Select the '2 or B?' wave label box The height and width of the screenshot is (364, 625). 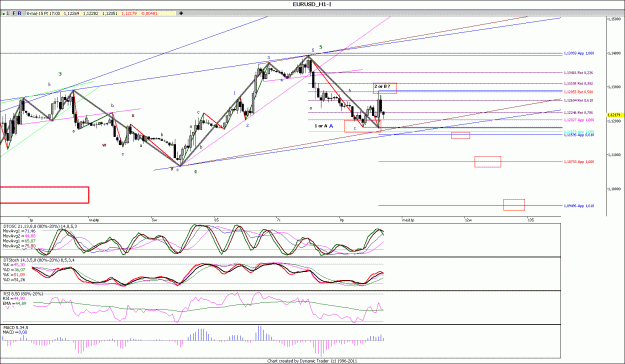coord(385,89)
